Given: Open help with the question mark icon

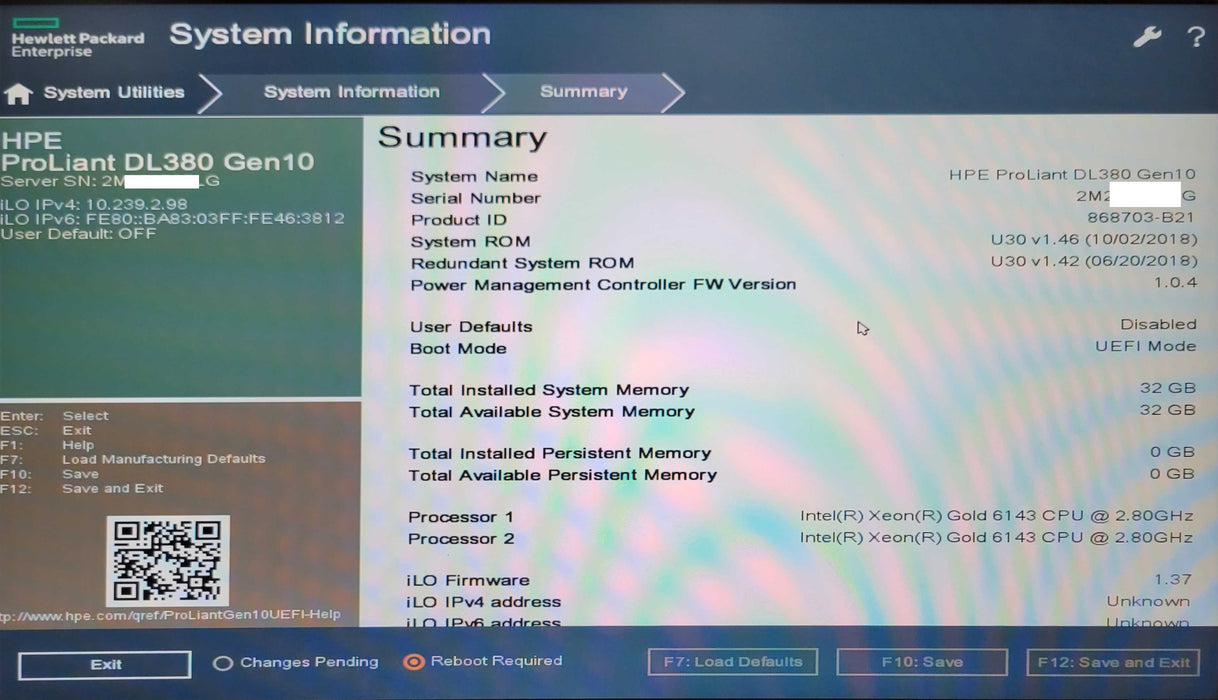Looking at the screenshot, I should coord(1195,37).
